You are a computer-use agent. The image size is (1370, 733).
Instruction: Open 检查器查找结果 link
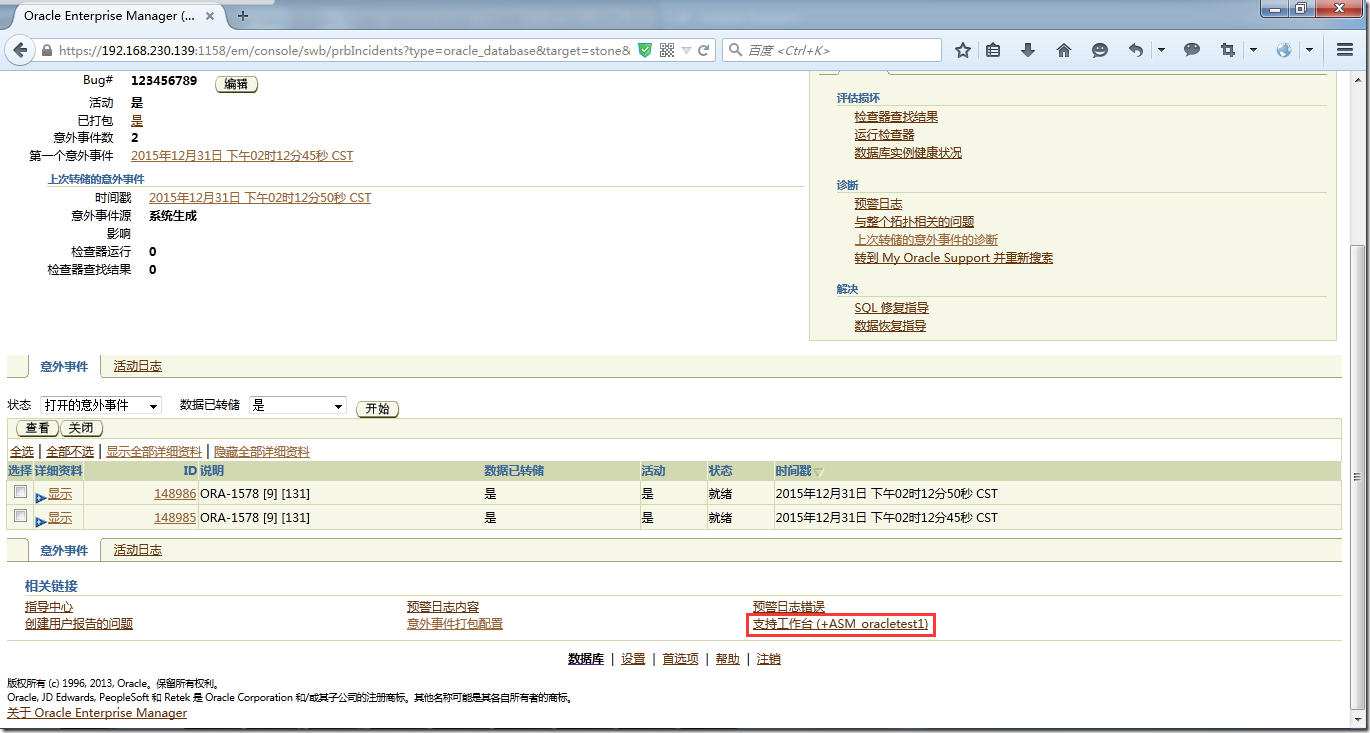(896, 117)
